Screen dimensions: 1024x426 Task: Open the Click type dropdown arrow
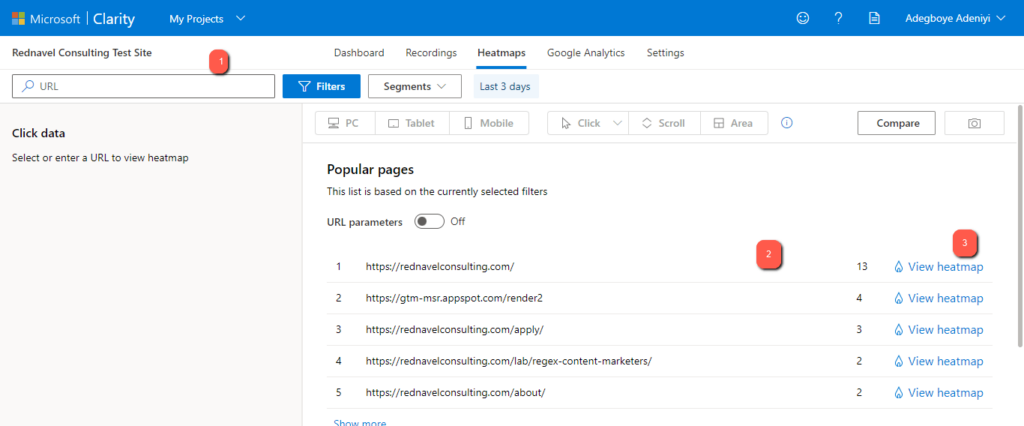(618, 123)
